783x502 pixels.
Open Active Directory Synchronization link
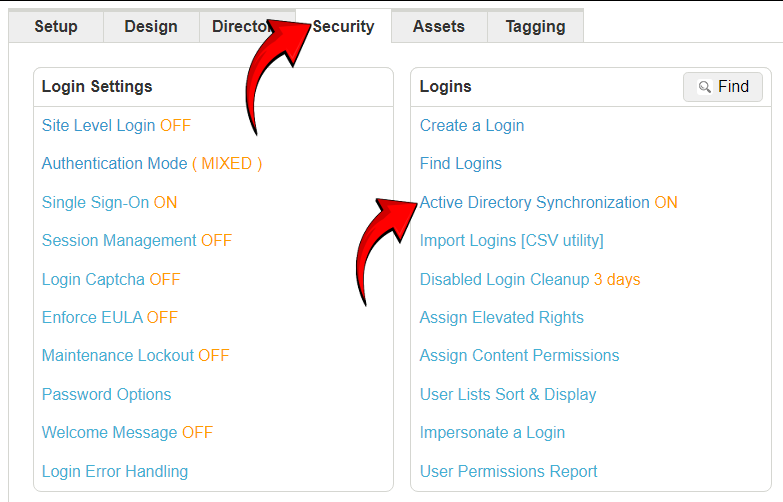[549, 202]
